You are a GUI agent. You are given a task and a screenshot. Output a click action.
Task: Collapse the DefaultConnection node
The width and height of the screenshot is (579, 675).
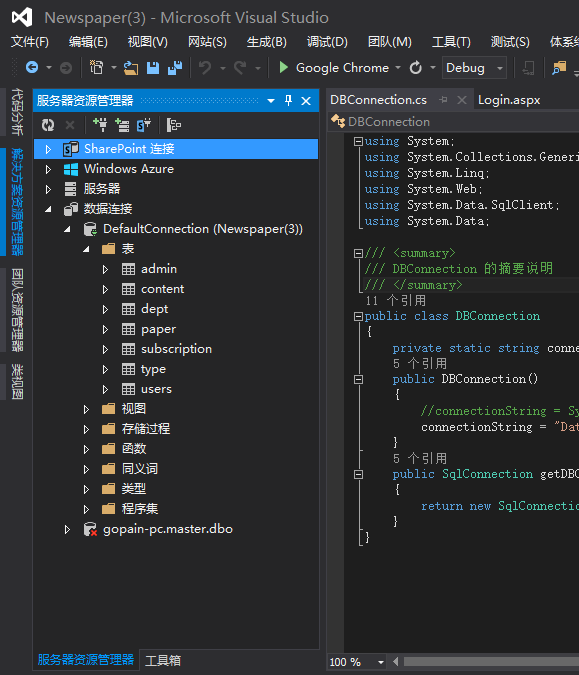point(68,229)
